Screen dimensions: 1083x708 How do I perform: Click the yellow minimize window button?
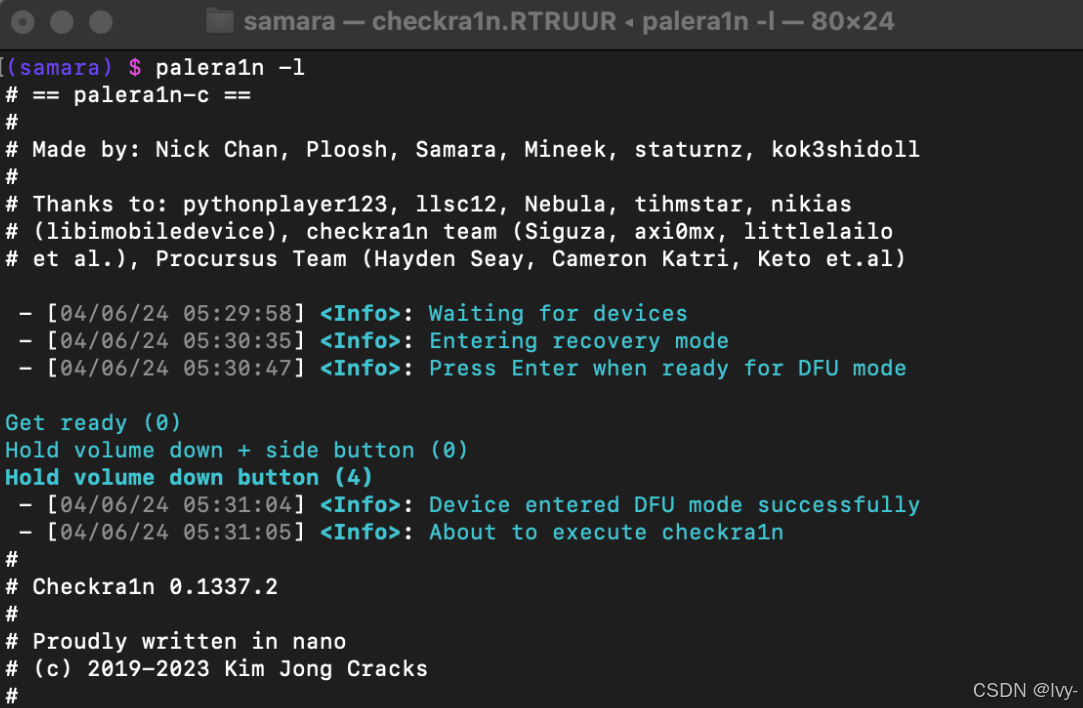click(61, 22)
